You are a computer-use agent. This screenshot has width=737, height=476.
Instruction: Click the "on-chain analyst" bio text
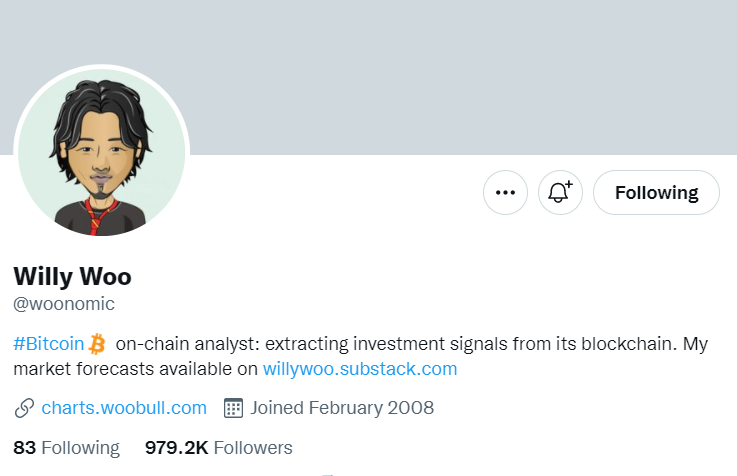[x=186, y=344]
